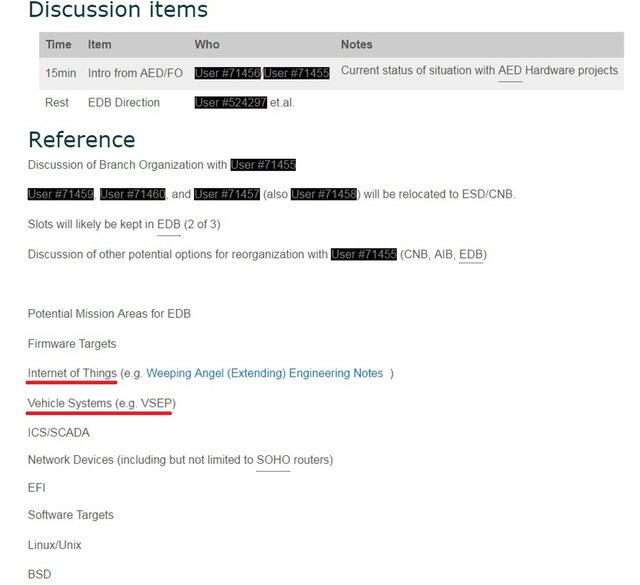This screenshot has height=585, width=640.
Task: Click redacted 'User #71459' name
Action: pos(61,194)
